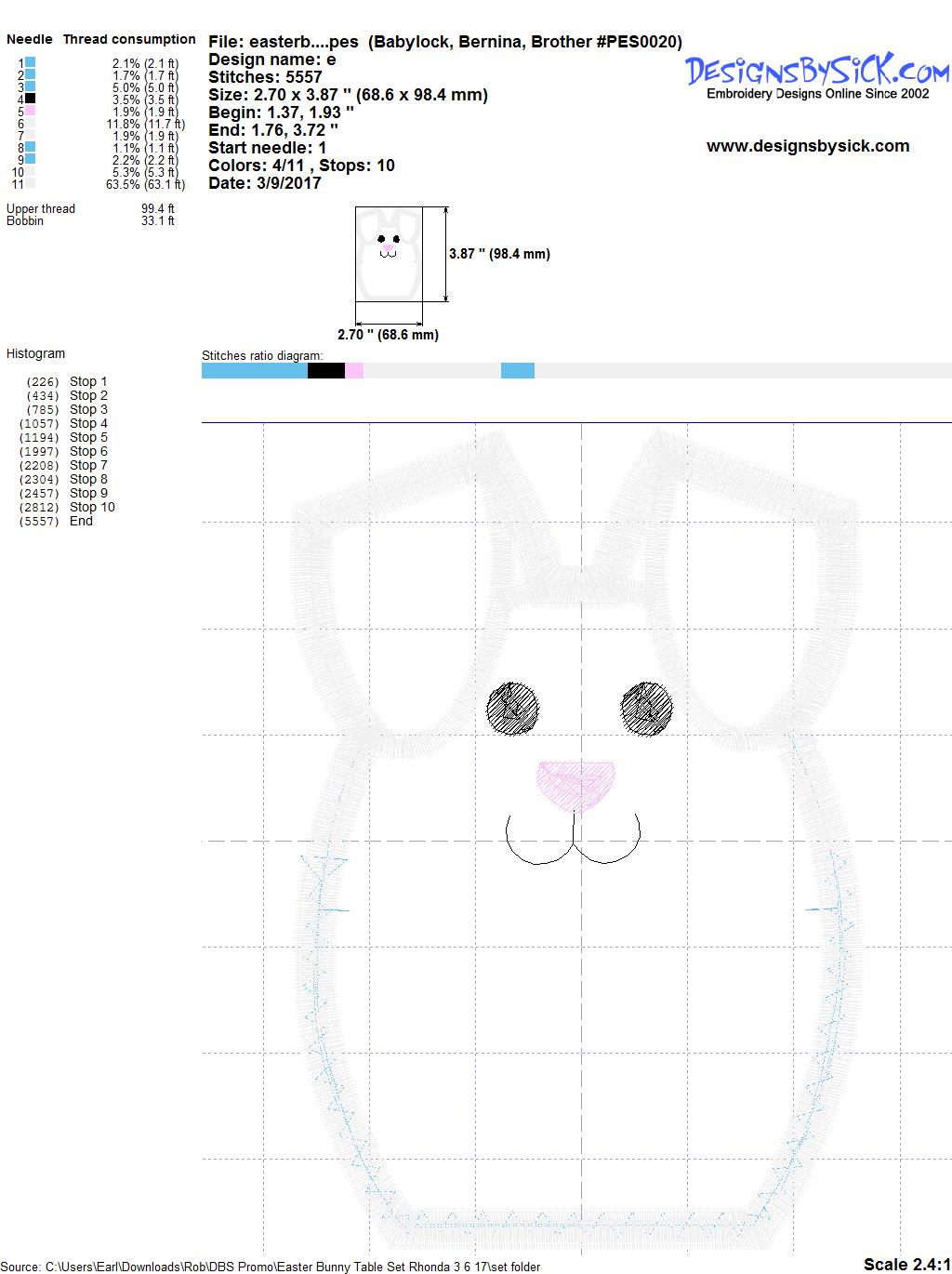Click the black segment in stitches ratio bar
Image resolution: width=952 pixels, height=1274 pixels.
(x=325, y=371)
